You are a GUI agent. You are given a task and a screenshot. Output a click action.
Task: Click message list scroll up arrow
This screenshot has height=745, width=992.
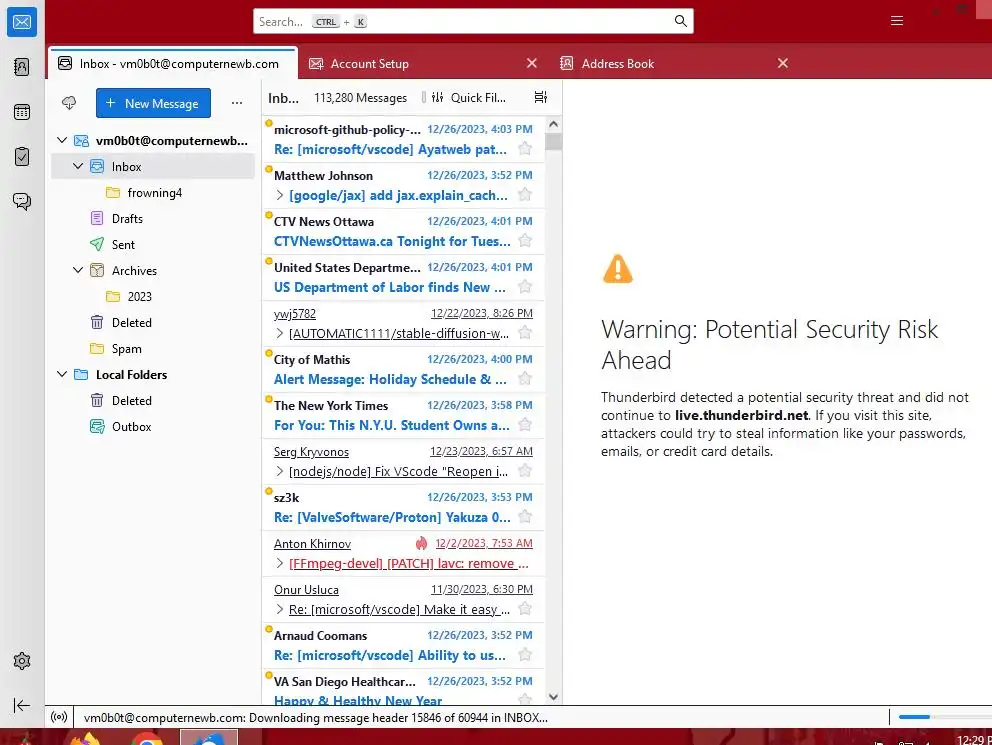tap(554, 124)
